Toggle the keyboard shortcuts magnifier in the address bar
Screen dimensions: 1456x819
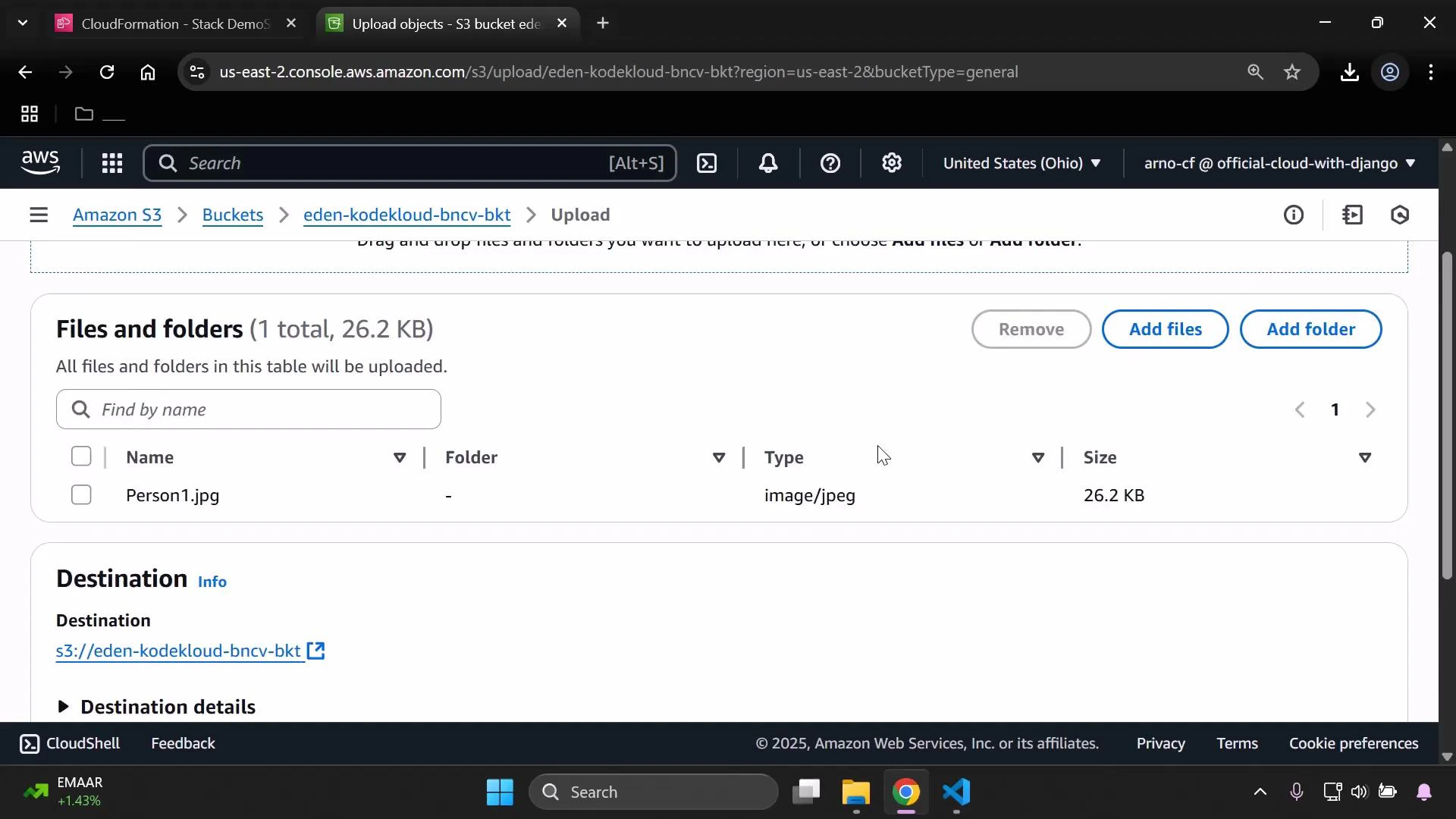pyautogui.click(x=1256, y=72)
